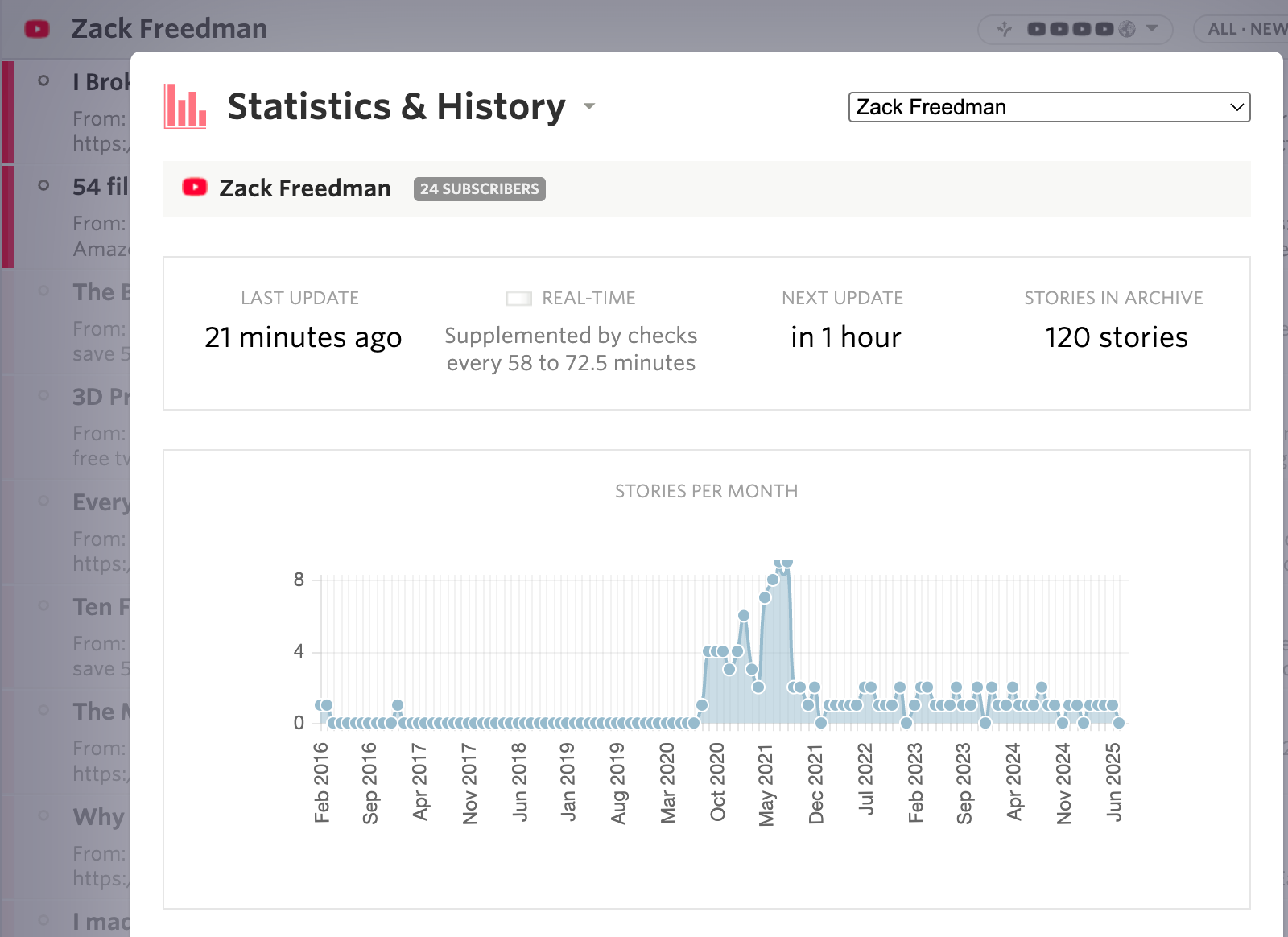
Task: Click the REAL-TIME indicator icon
Action: [x=519, y=299]
